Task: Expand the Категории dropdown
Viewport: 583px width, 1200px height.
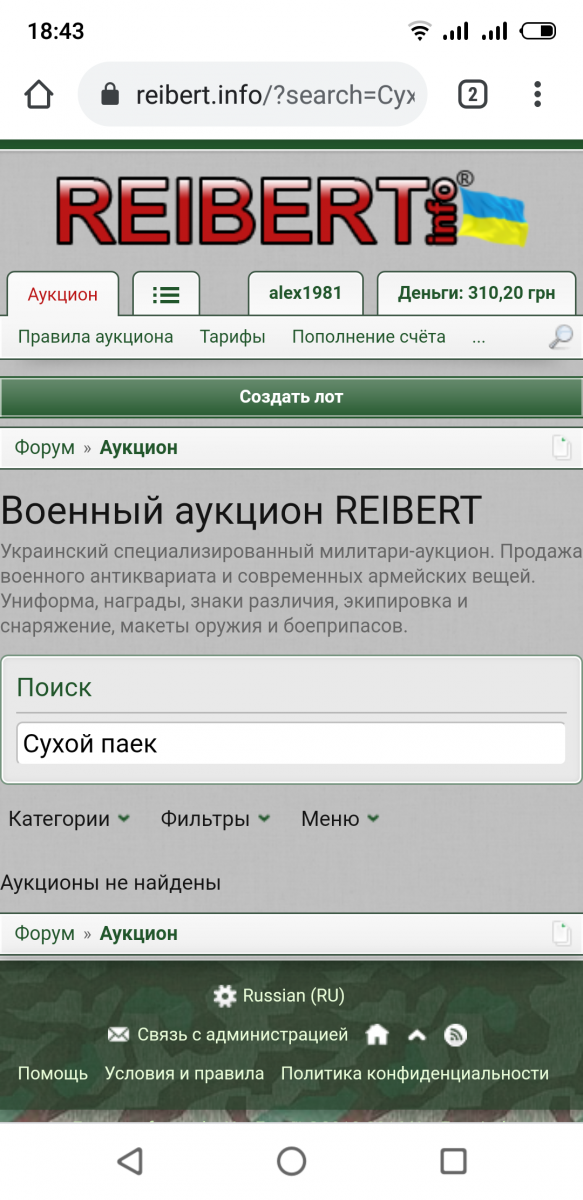Action: tap(69, 819)
